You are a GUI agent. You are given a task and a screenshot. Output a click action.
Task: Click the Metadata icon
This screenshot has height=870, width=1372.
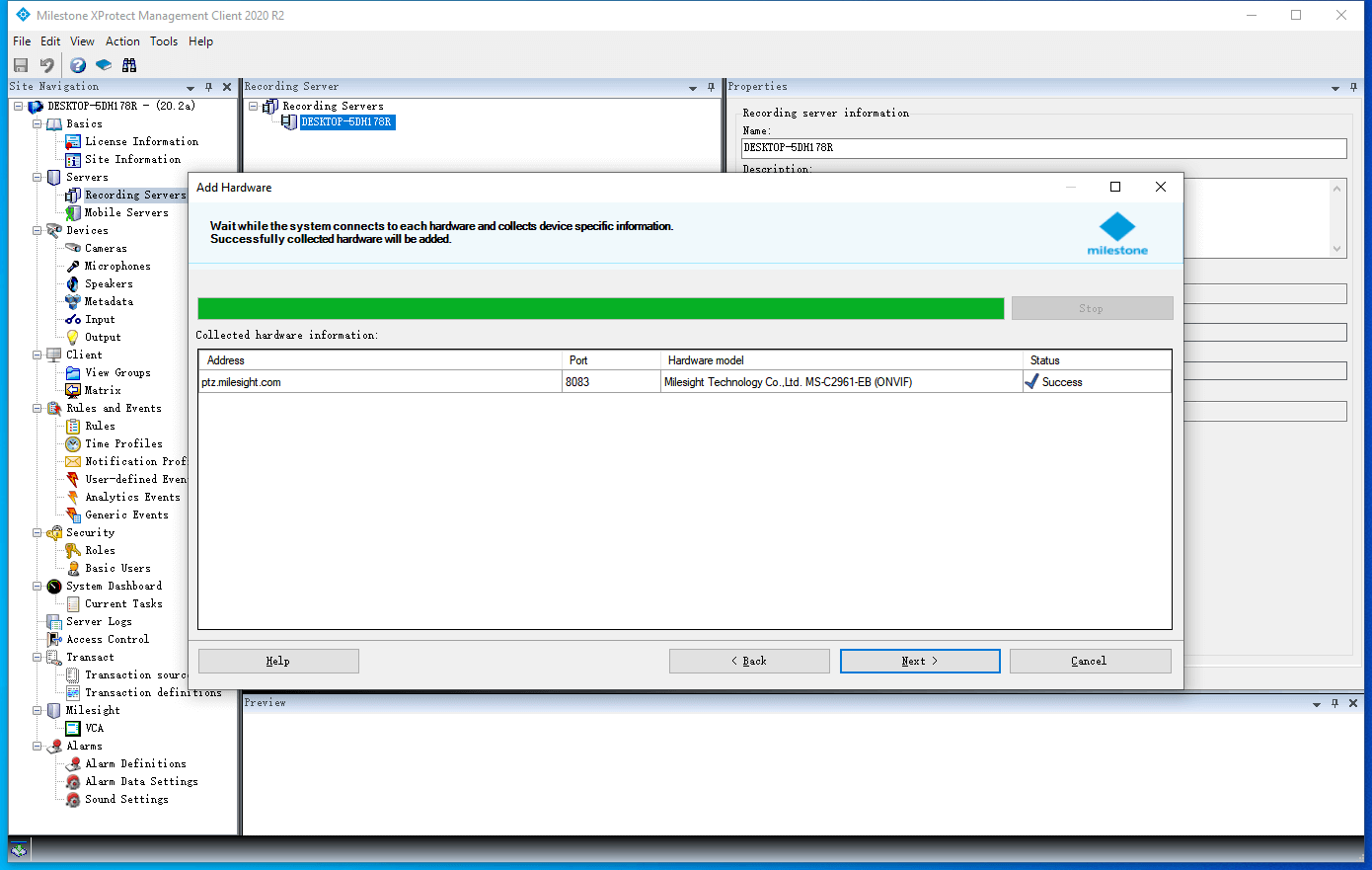click(73, 302)
